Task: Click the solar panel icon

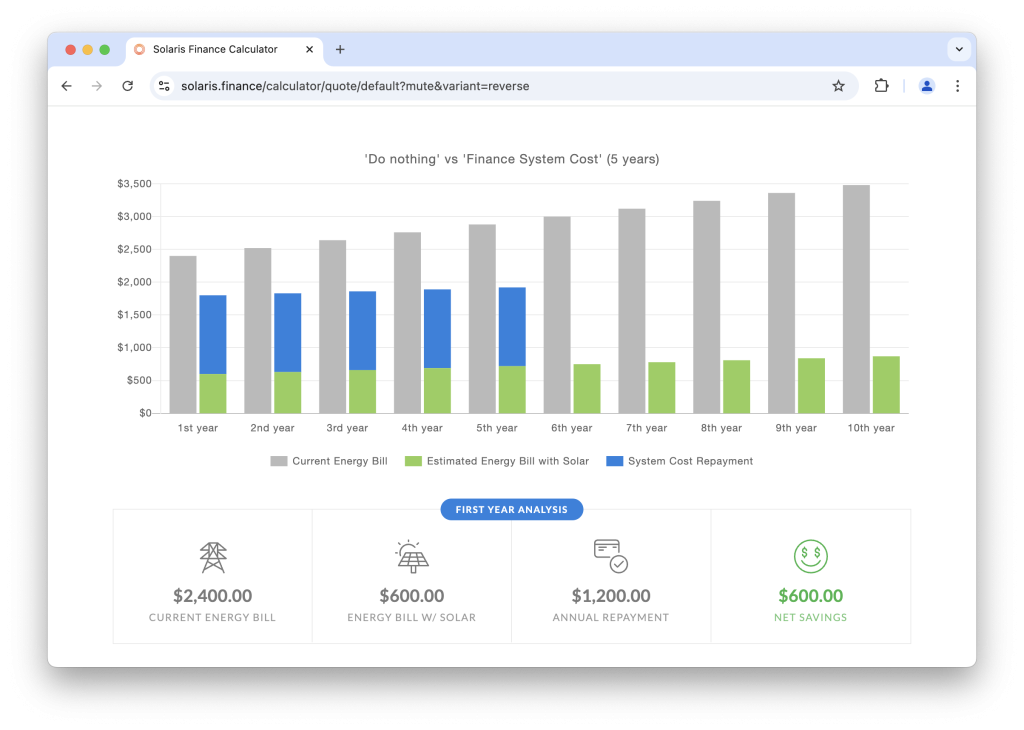Action: (411, 556)
